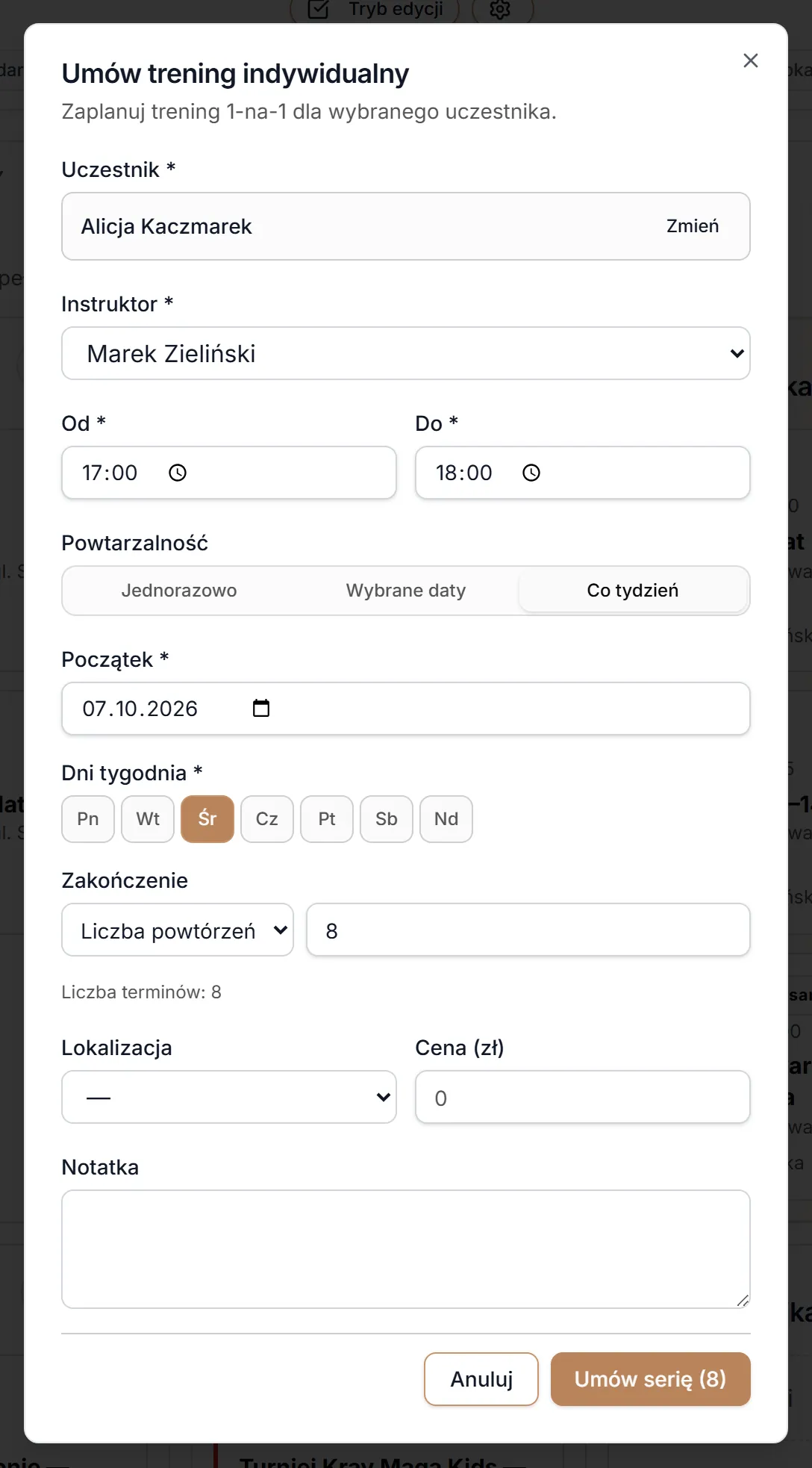Click the Do time field showing 18:00
Viewport: 812px width, 1468px height.
583,473
